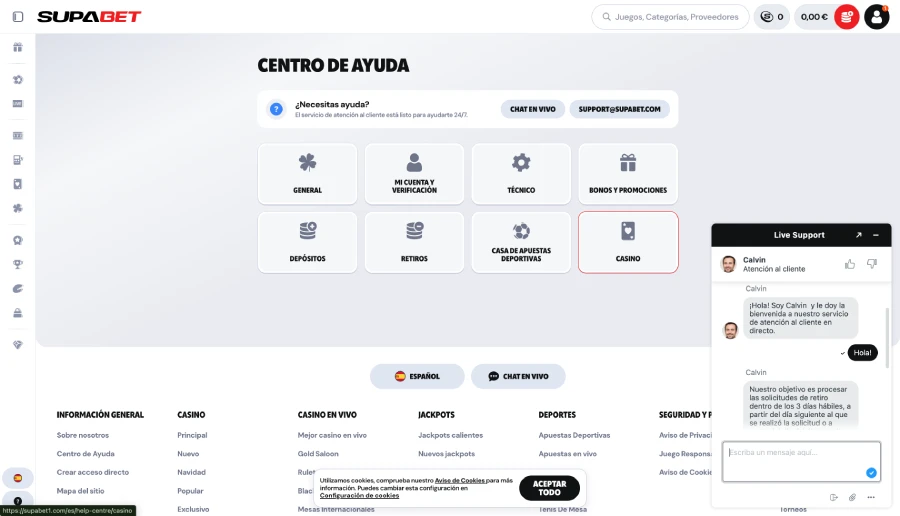
Task: Click the chat conversation scrollbar
Action: 887,339
